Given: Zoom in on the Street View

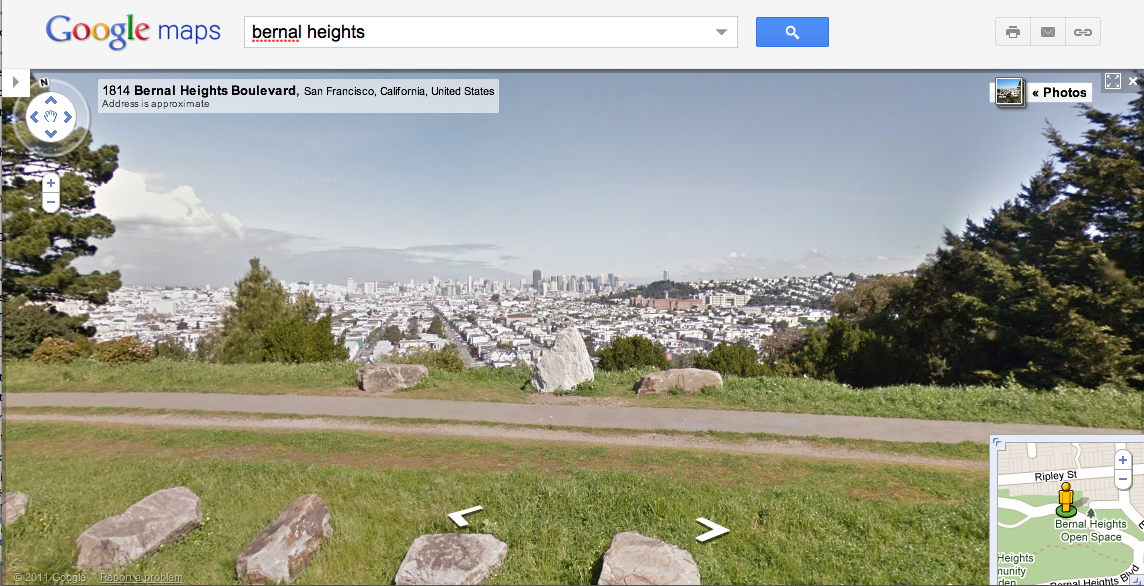Looking at the screenshot, I should (x=50, y=183).
